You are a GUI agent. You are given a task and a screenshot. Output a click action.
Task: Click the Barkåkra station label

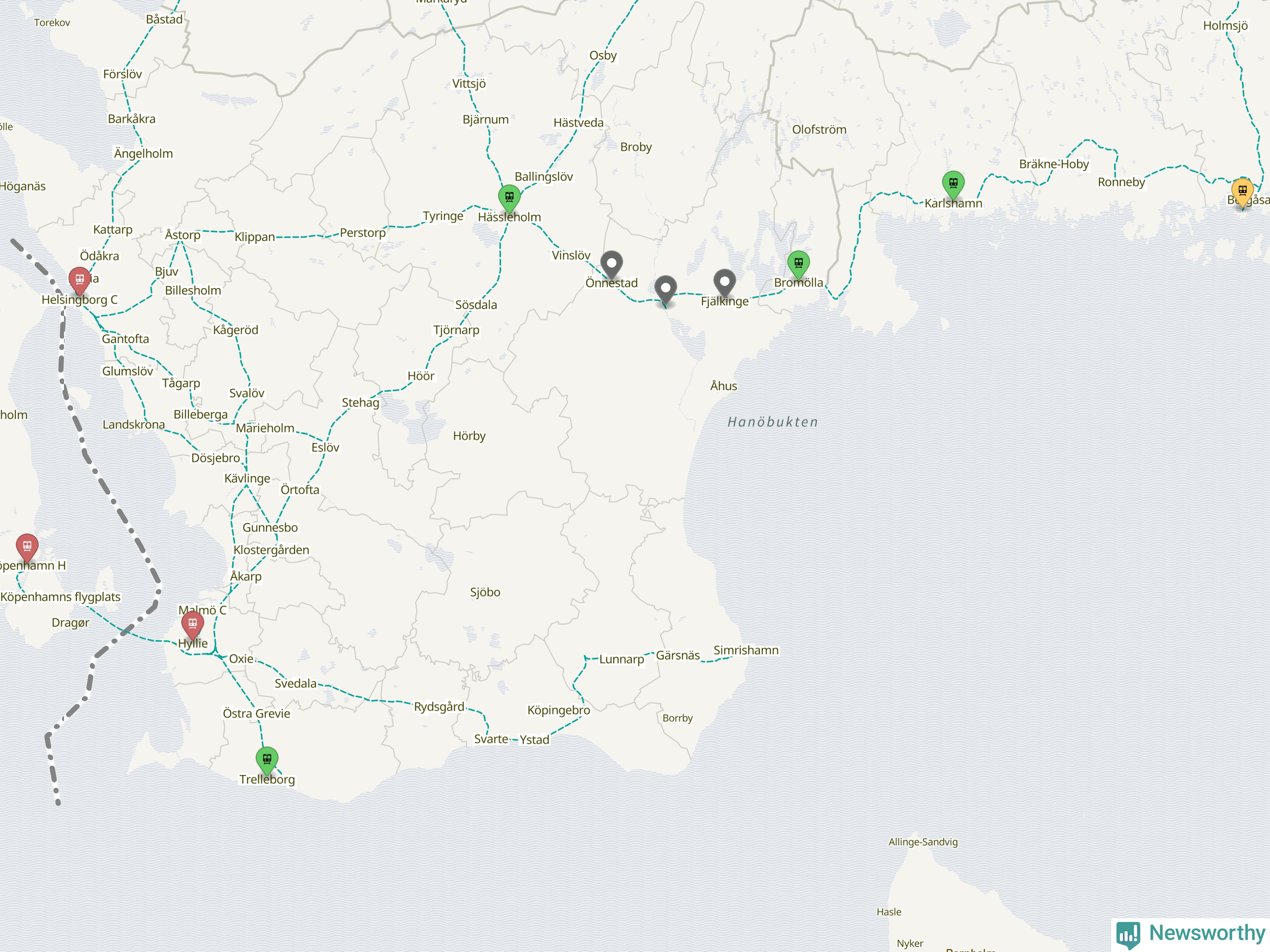coord(131,119)
